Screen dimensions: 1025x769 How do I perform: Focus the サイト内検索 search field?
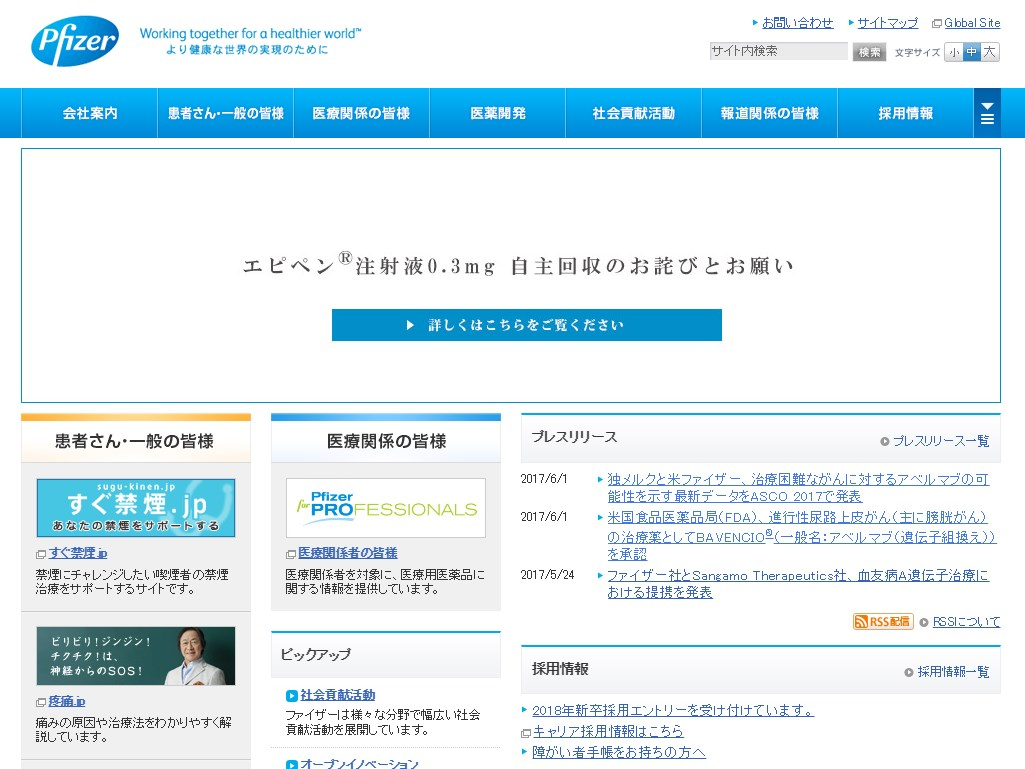tap(779, 51)
